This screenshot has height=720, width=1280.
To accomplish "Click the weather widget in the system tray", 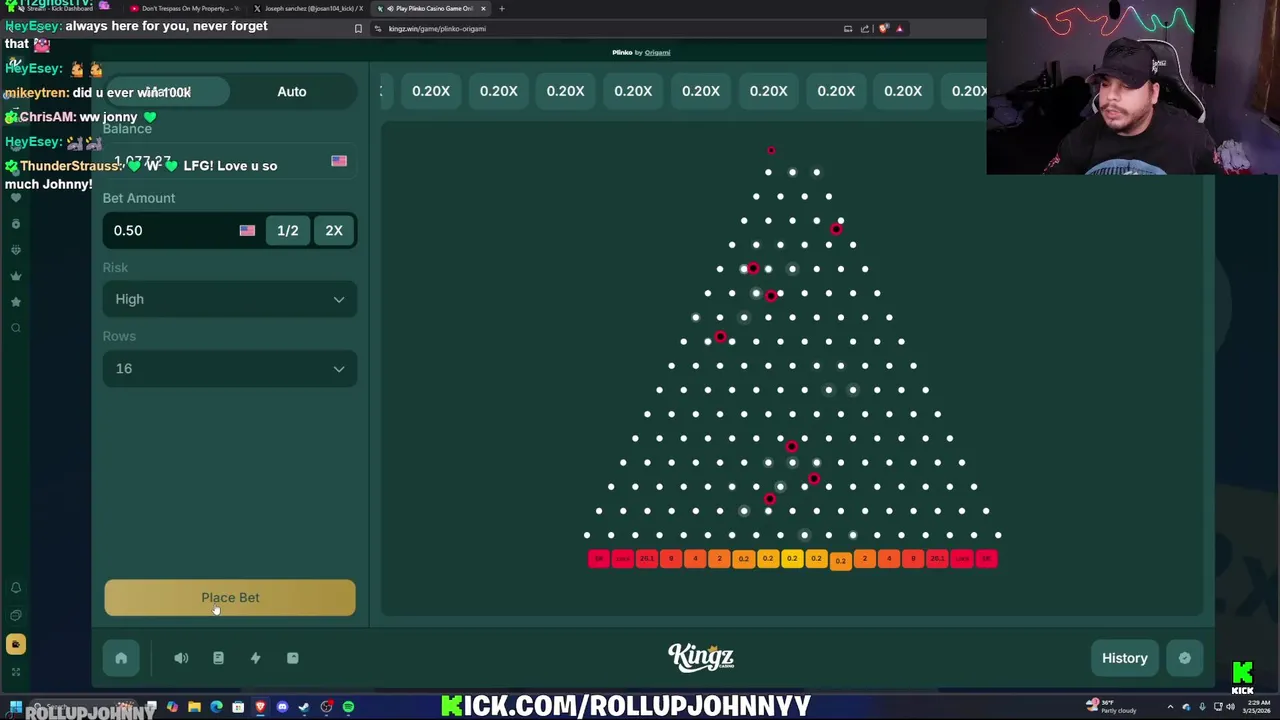I will tap(1113, 707).
